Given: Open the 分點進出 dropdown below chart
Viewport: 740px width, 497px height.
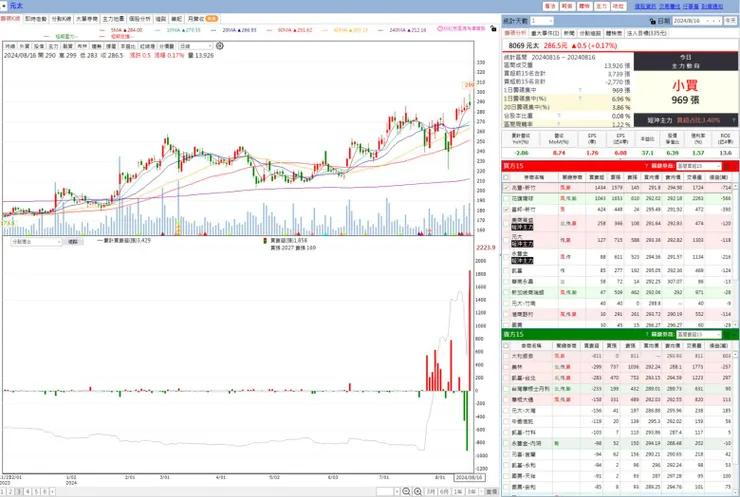Looking at the screenshot, I should (x=37, y=242).
